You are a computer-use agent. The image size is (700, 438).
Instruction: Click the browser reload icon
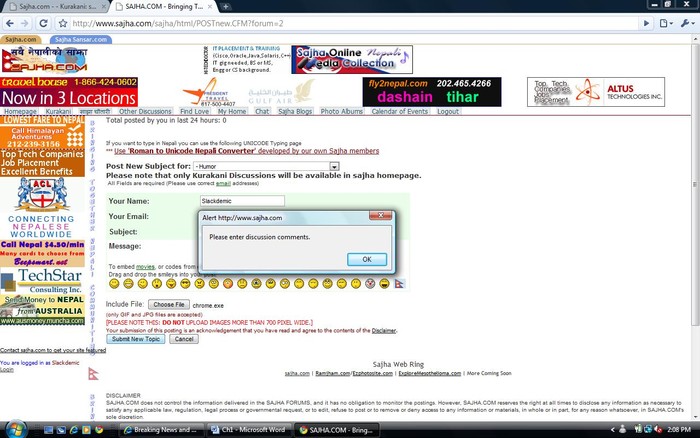point(54,22)
